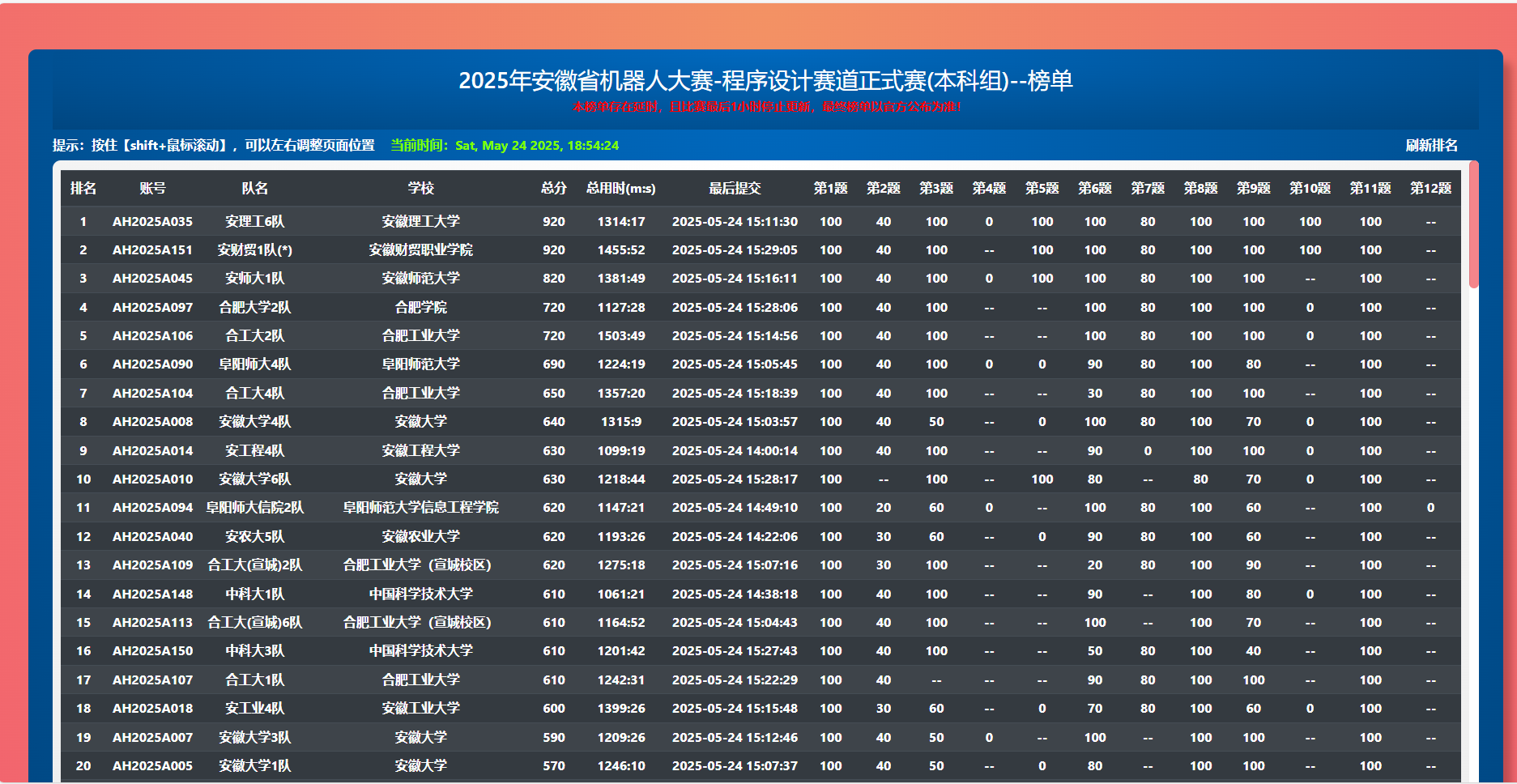
Task: Click the 最后提交 column header
Action: pos(735,188)
